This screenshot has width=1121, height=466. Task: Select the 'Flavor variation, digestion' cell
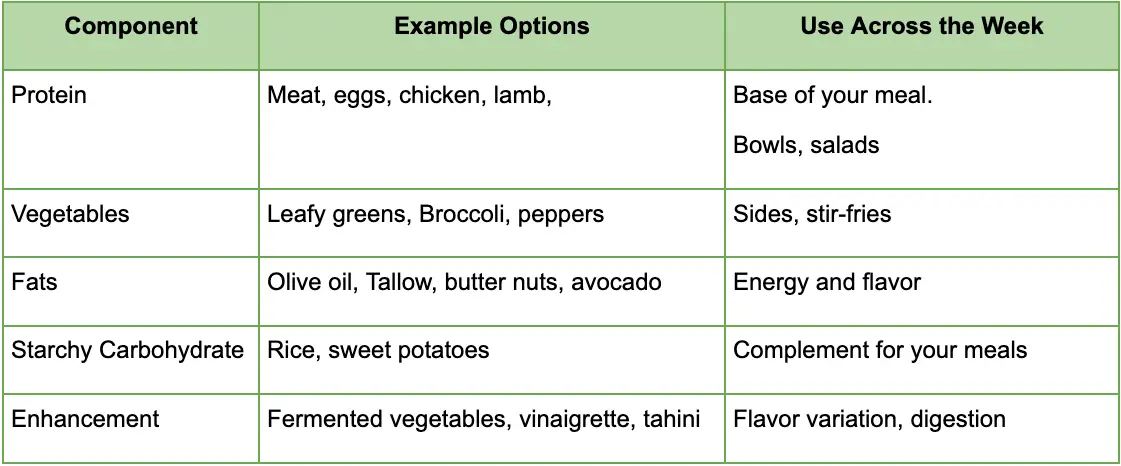click(x=869, y=419)
